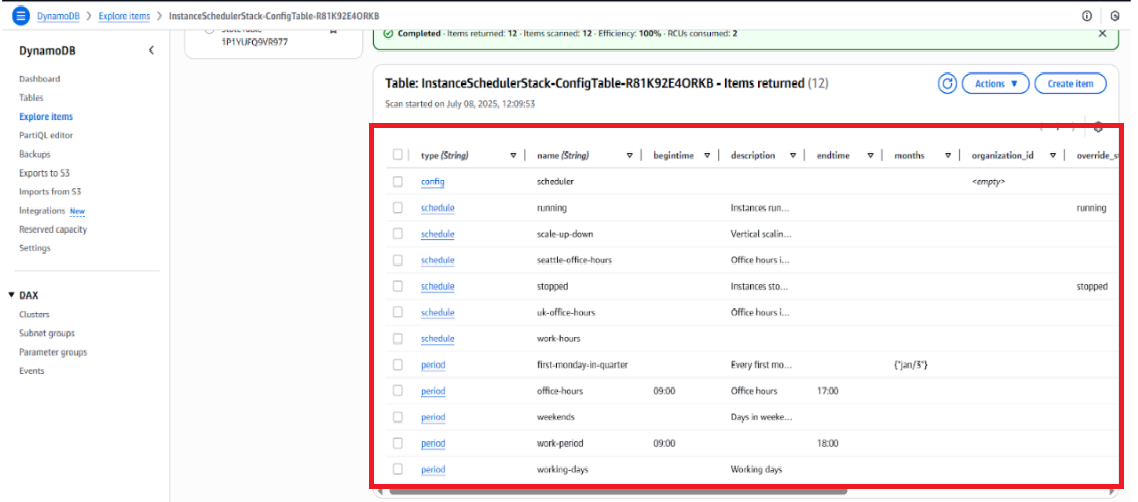The image size is (1138, 502).
Task: Toggle the select-all items checkbox
Action: [x=398, y=155]
